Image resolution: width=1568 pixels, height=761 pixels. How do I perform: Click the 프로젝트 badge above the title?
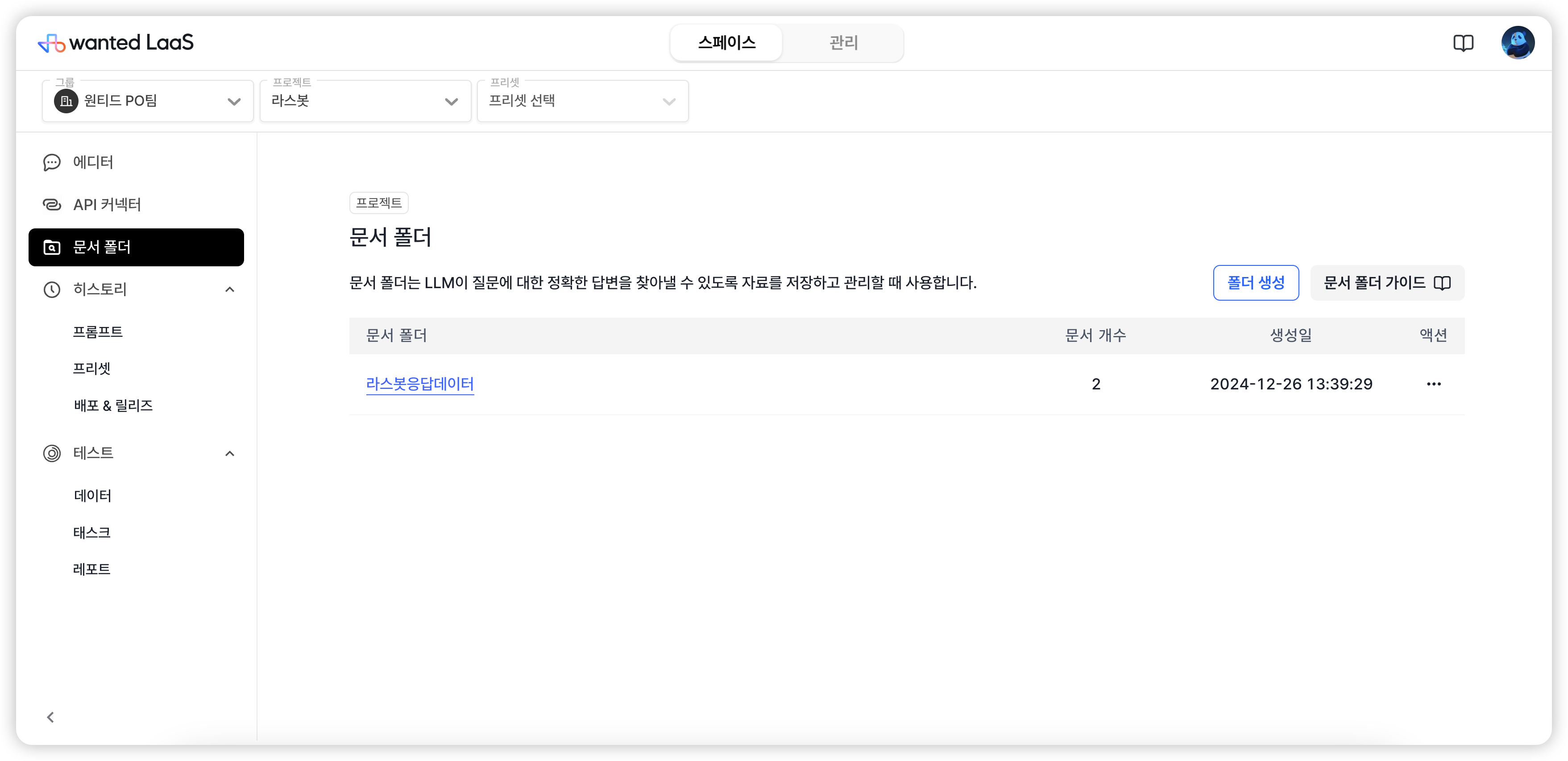[378, 203]
